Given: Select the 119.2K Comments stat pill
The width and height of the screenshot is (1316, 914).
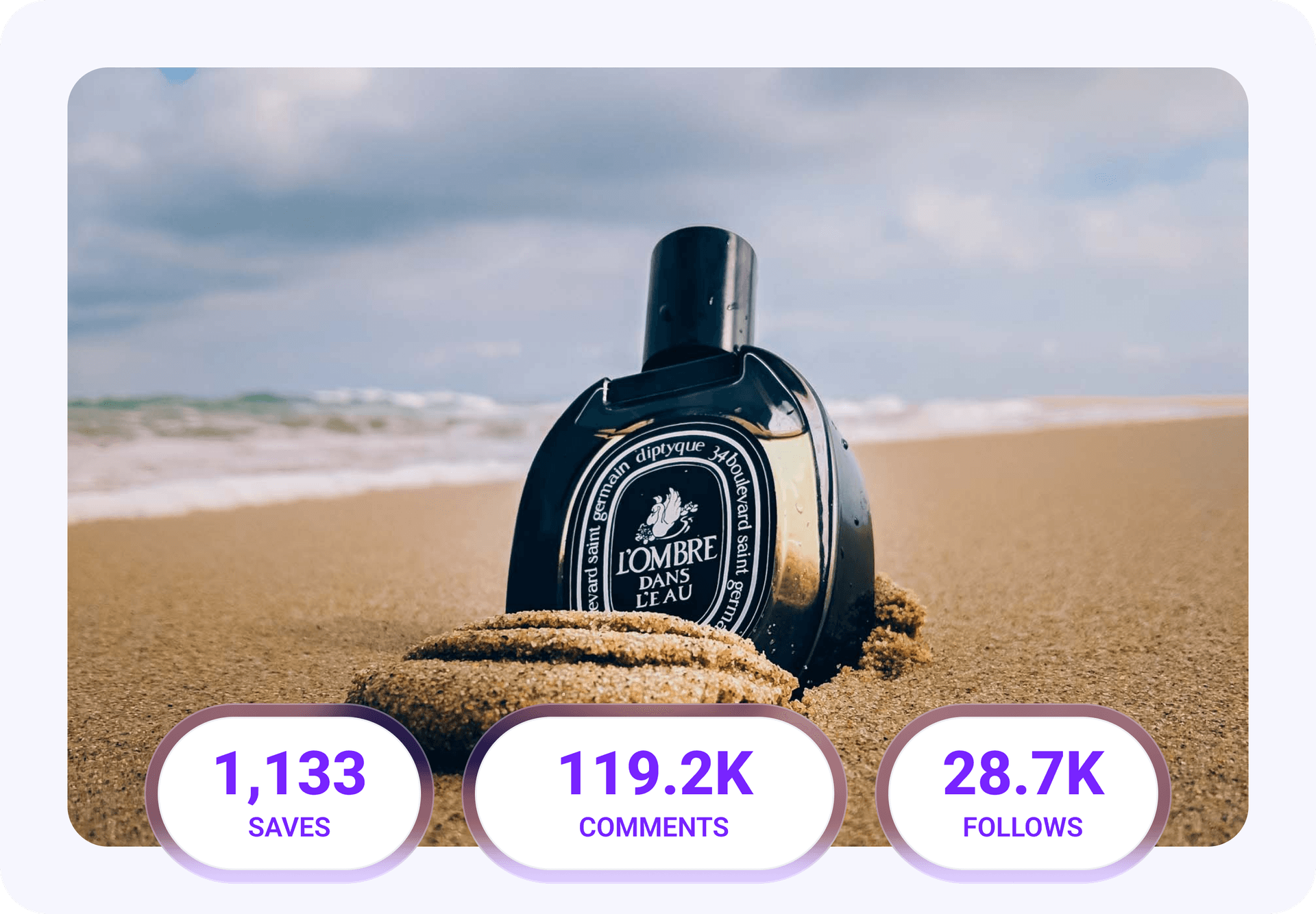Looking at the screenshot, I should [655, 793].
